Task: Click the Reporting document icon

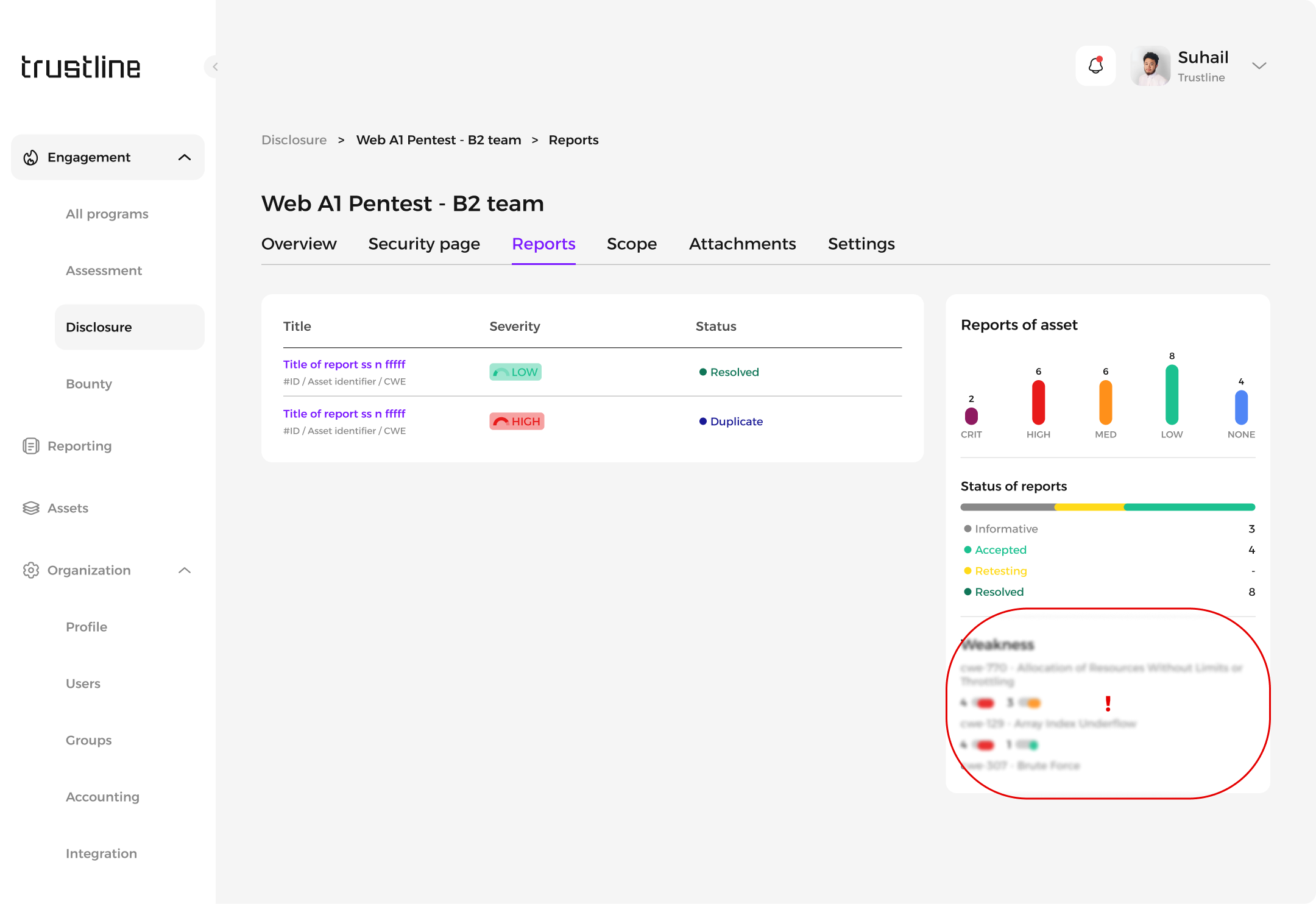Action: click(30, 446)
